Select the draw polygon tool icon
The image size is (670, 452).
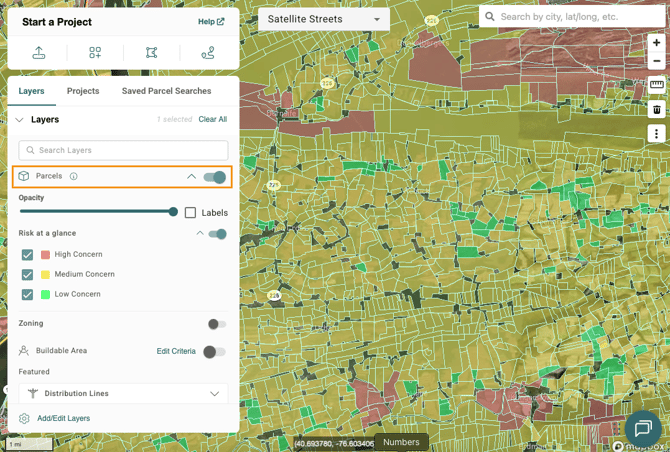click(x=152, y=53)
